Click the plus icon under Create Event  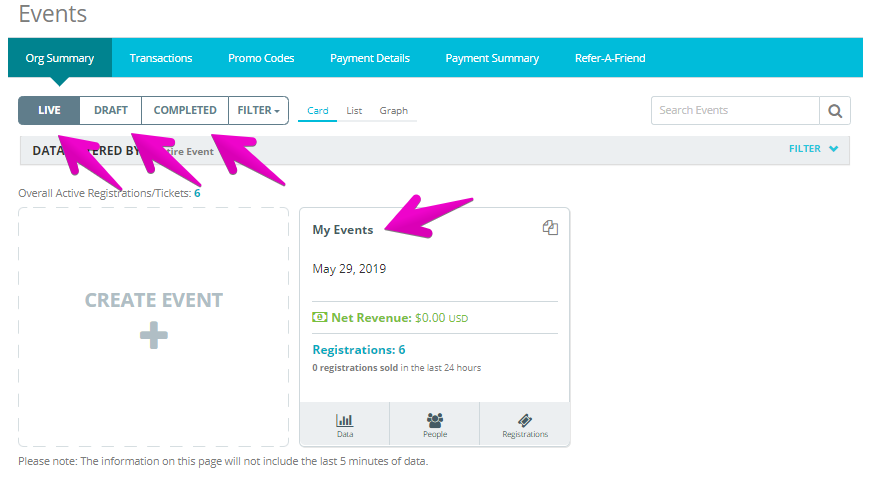click(154, 335)
